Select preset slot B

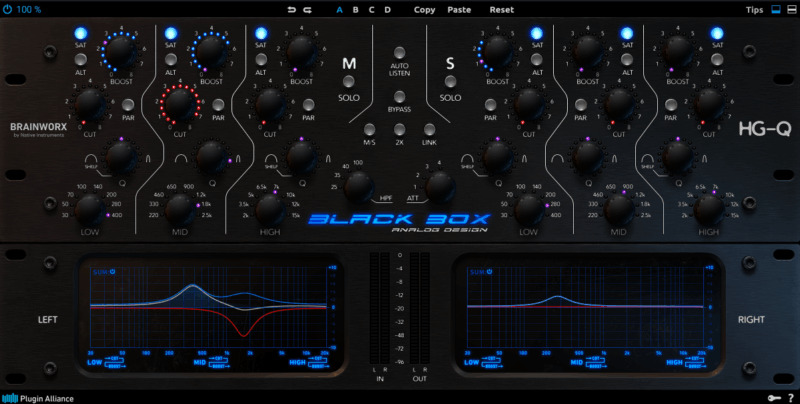pos(356,10)
